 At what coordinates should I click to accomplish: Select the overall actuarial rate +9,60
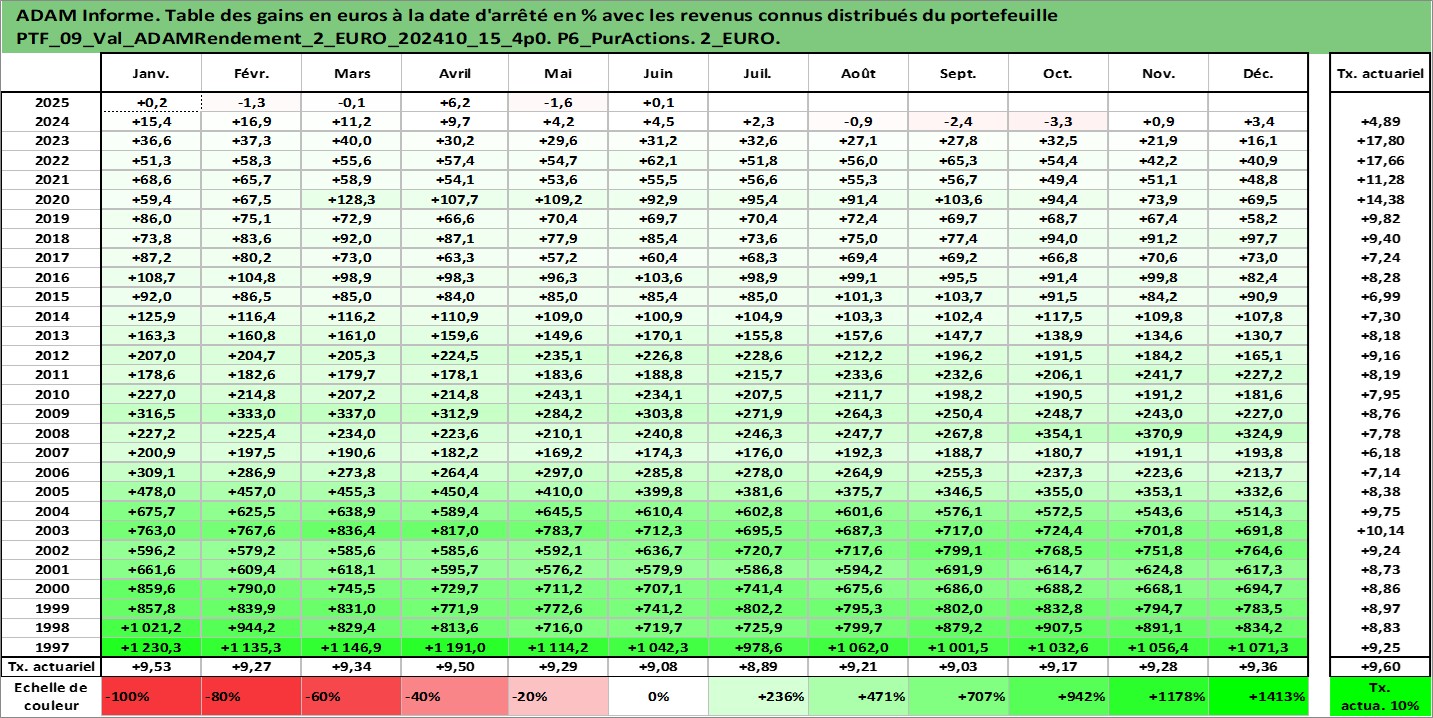[x=1380, y=667]
